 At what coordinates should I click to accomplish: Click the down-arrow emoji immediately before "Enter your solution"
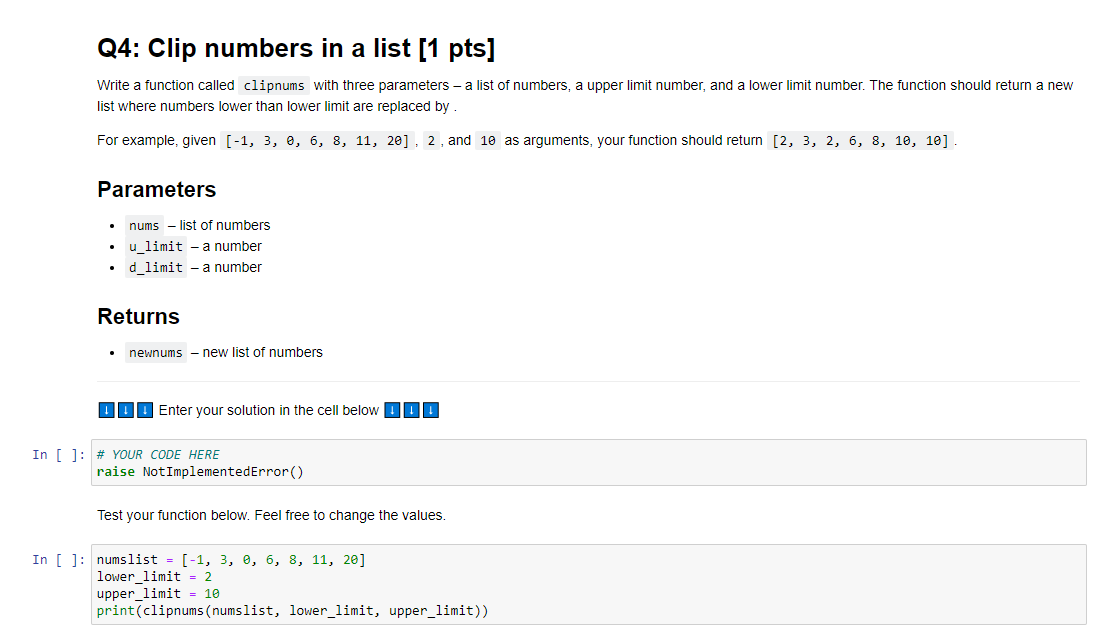tap(145, 411)
